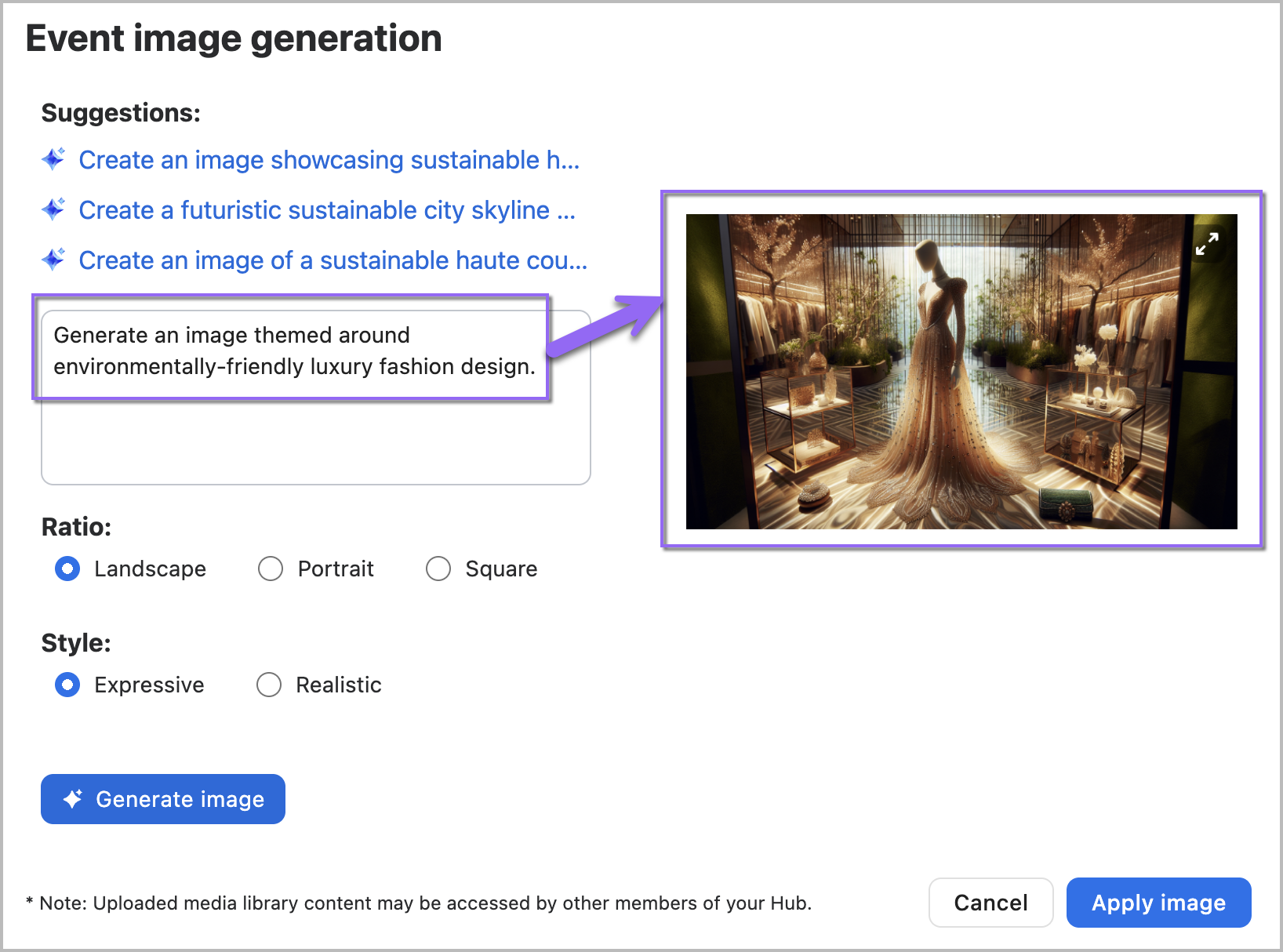1283x952 pixels.
Task: Use suggestion 'Create an image of a sustainable haute cou...'
Action: (333, 260)
